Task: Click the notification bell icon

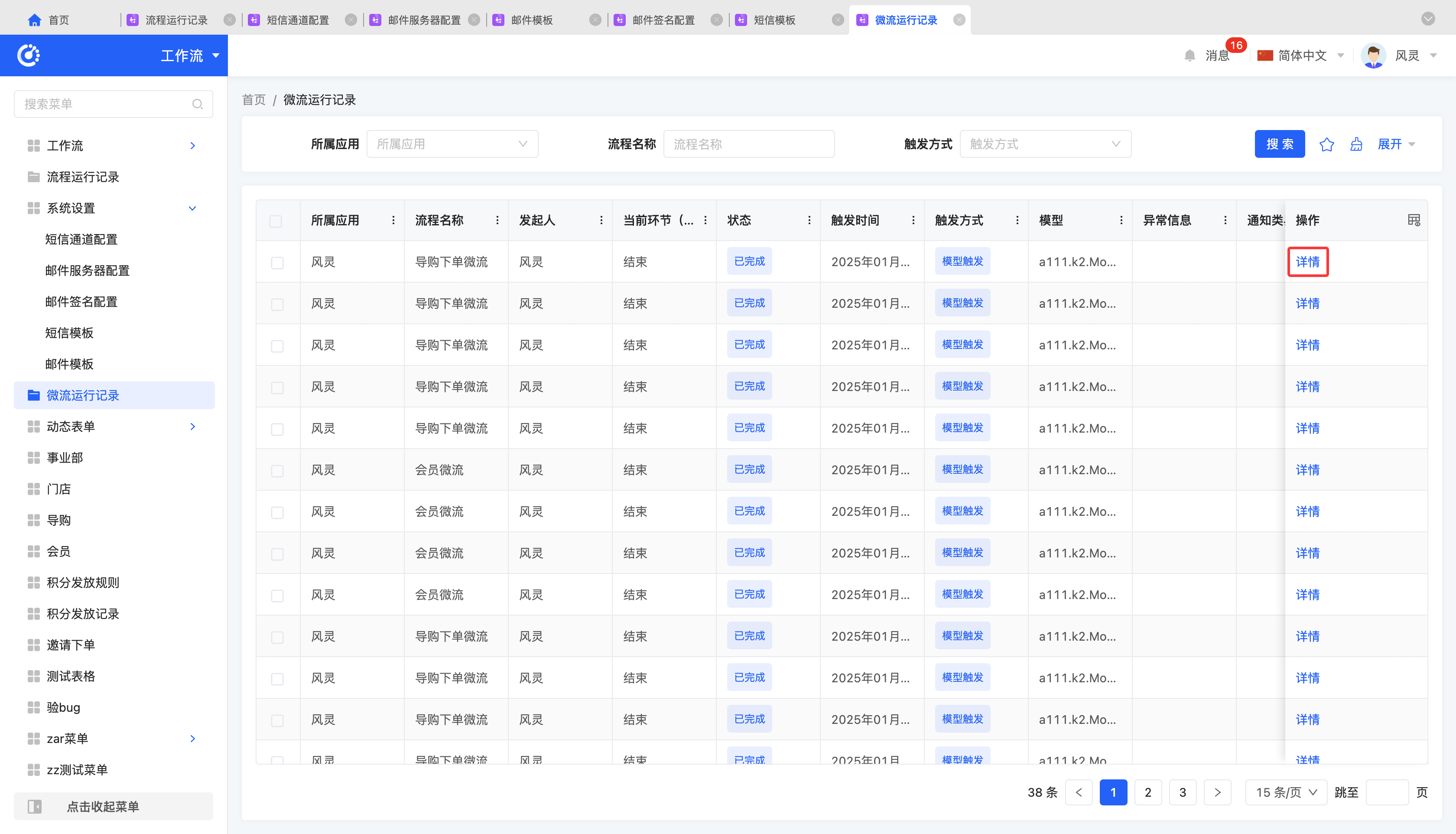Action: (1189, 55)
